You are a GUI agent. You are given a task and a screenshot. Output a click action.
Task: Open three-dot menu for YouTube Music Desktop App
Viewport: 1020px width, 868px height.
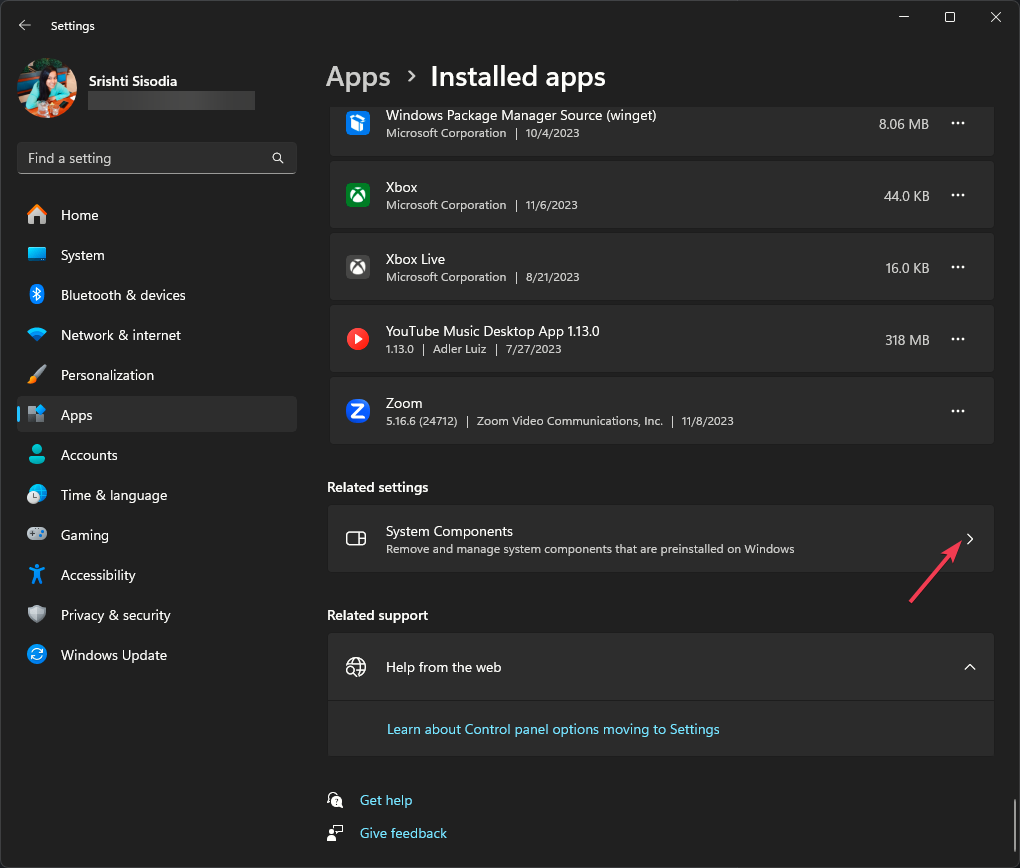958,339
